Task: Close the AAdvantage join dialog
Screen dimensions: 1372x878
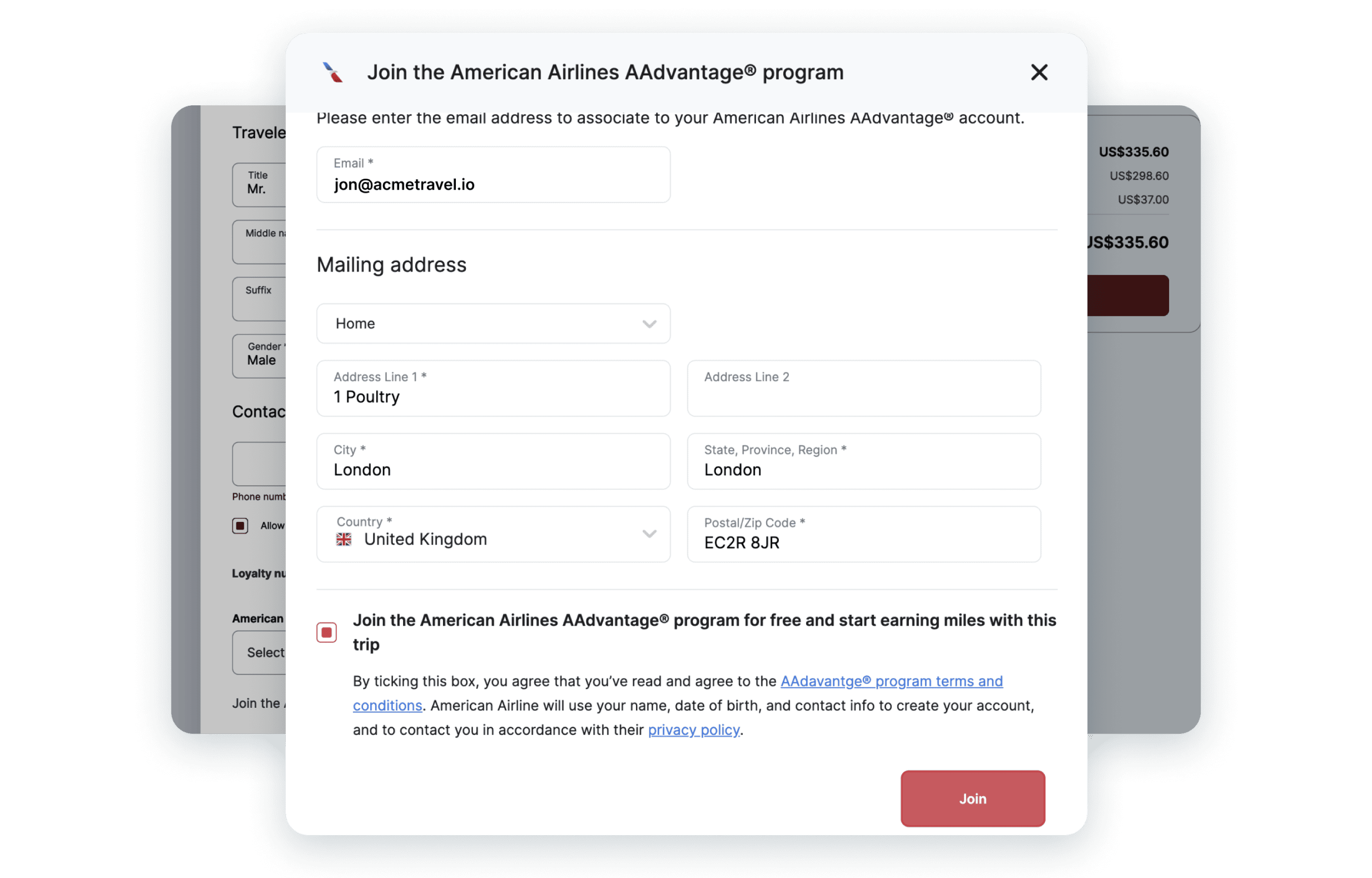Action: click(x=1039, y=72)
